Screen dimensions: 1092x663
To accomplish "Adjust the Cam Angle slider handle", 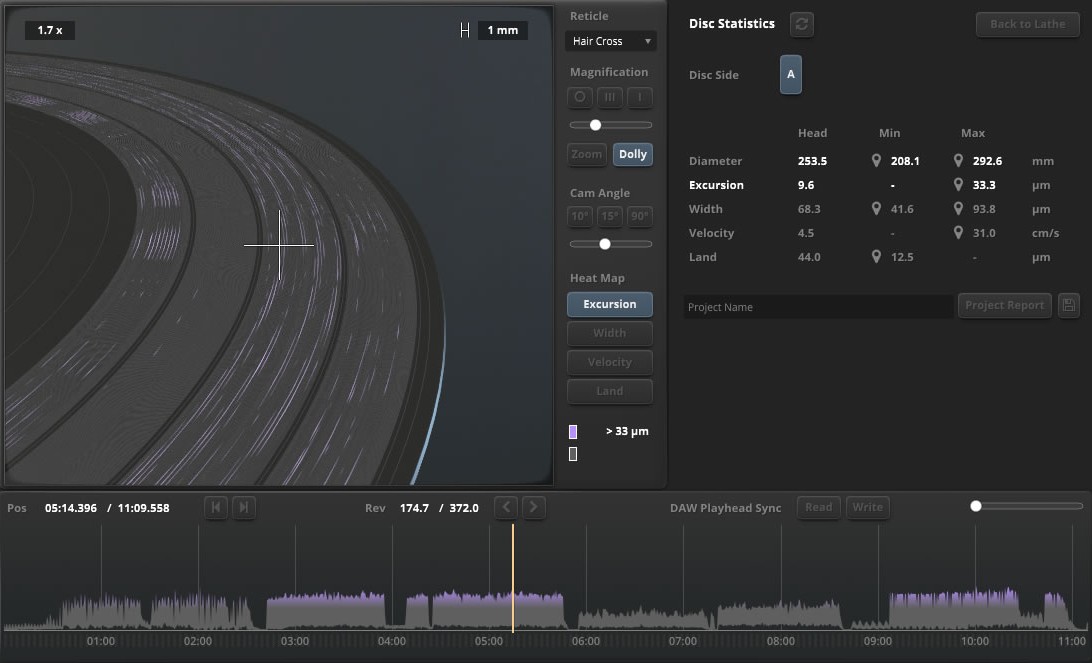I will [604, 244].
